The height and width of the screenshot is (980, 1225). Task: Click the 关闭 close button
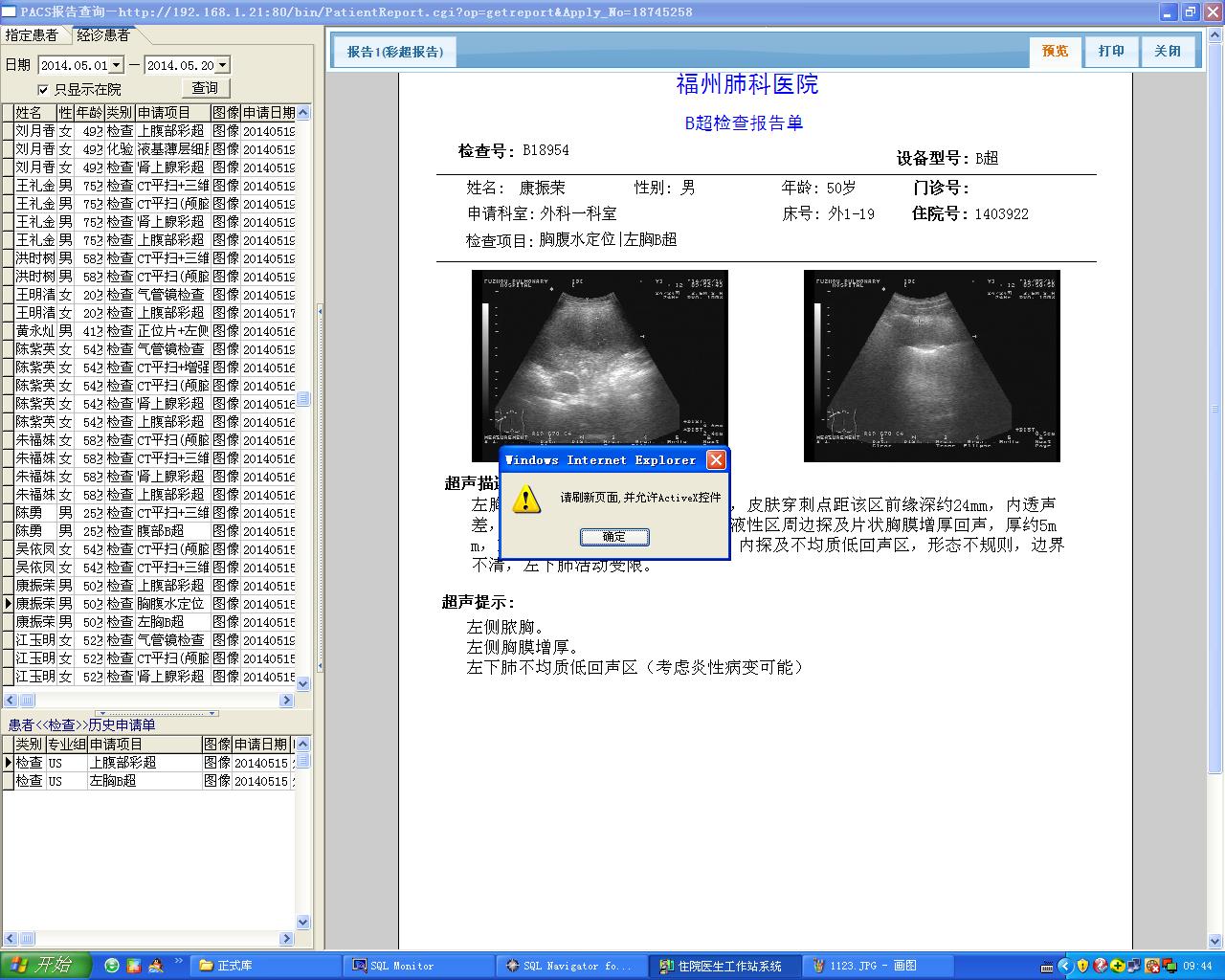[x=1168, y=52]
